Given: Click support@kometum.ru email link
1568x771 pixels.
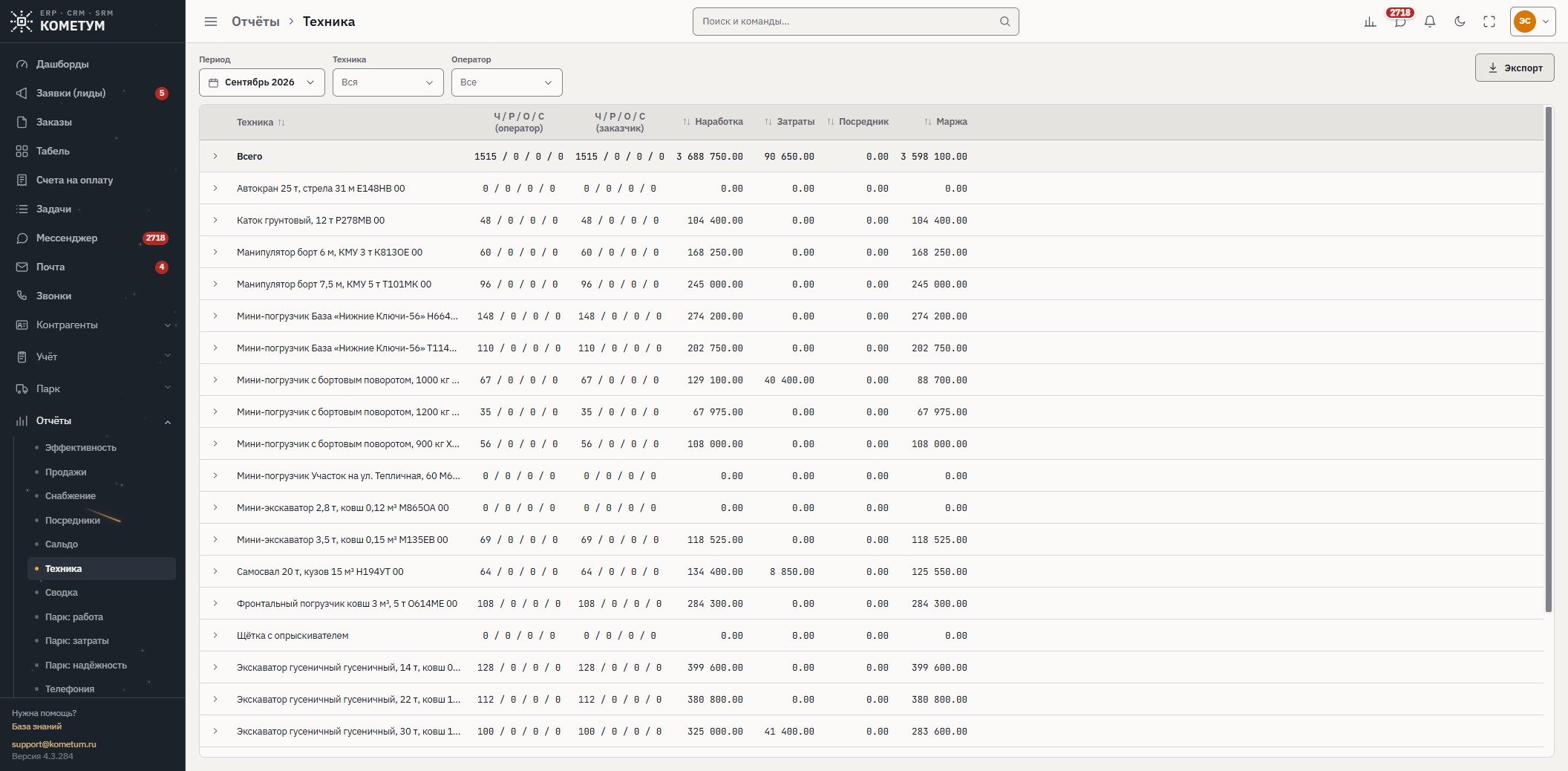Looking at the screenshot, I should (x=53, y=744).
